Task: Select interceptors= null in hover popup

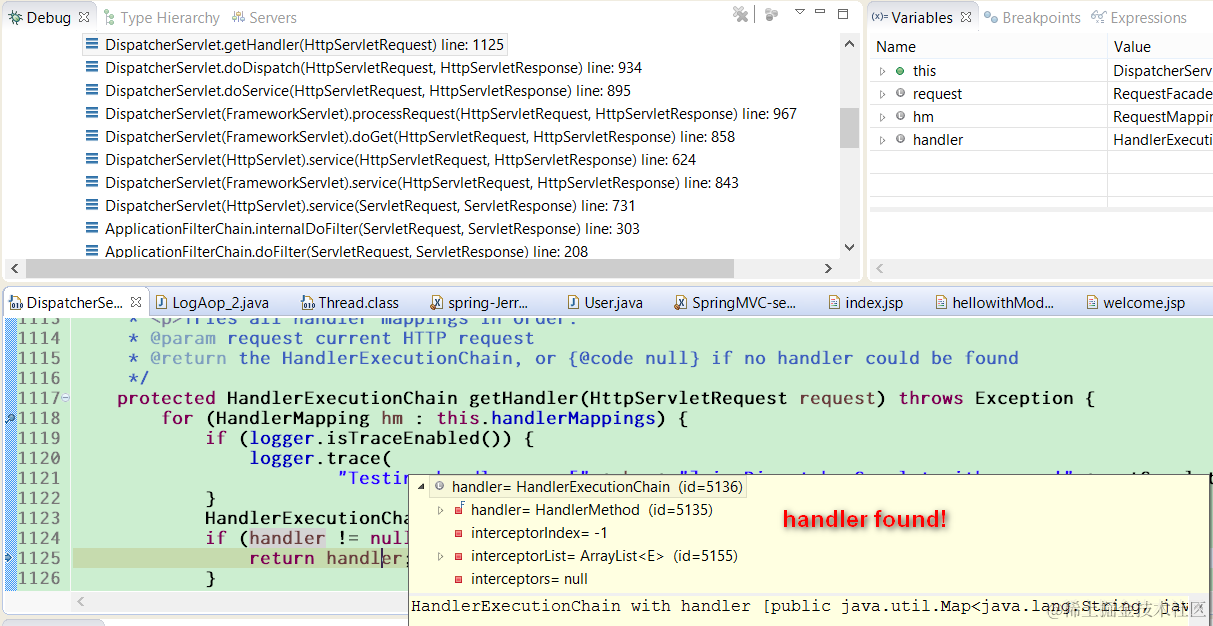Action: 529,579
